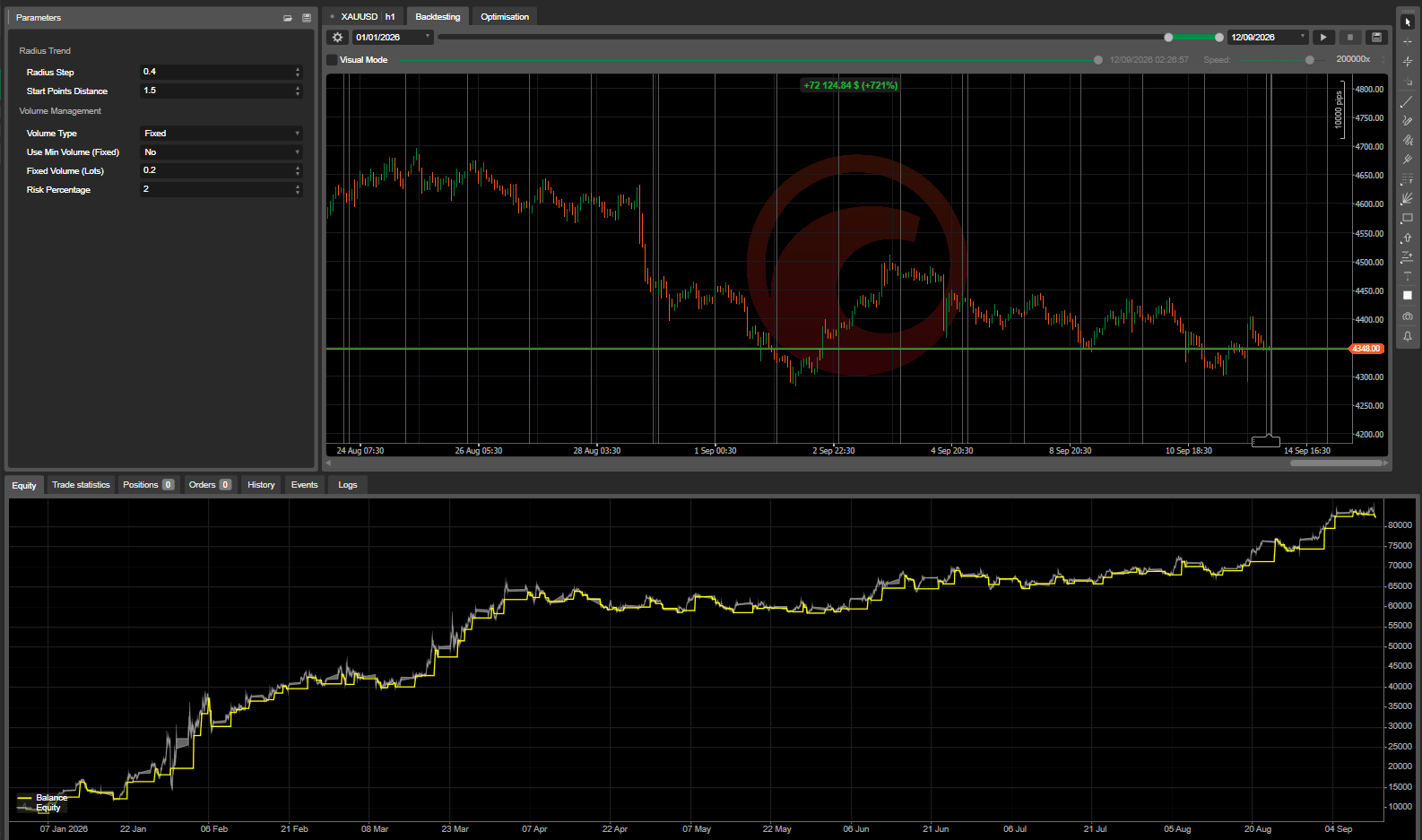1422x840 pixels.
Task: Select the XAUUSD h1 instance tab
Action: point(363,17)
